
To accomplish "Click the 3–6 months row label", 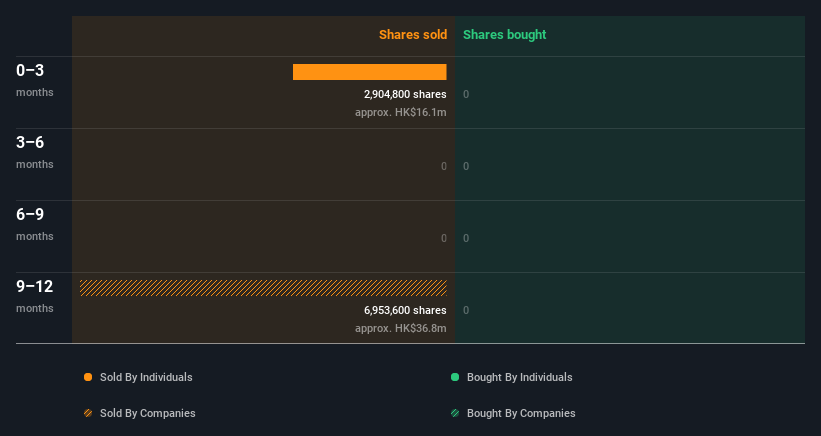I will (x=35, y=152).
